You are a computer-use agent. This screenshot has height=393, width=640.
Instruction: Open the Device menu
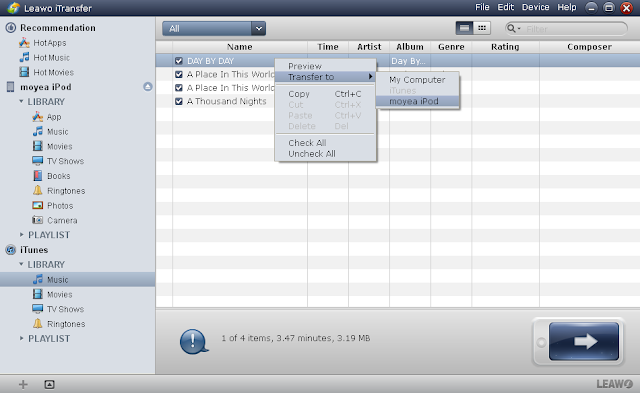[536, 7]
